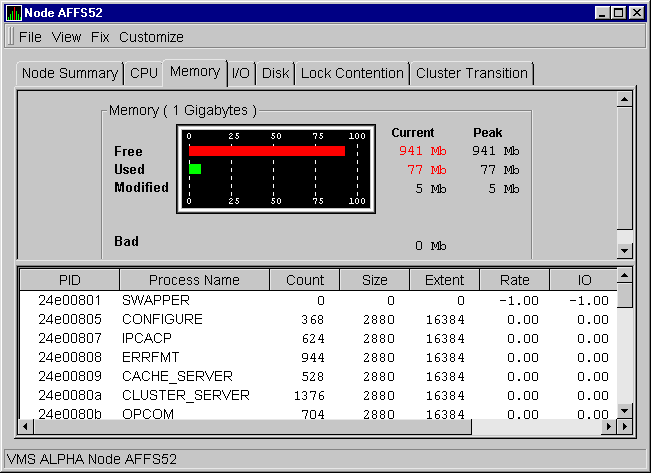Maximize the Node AFFS52 window
Screen dimensions: 651x473
618,12
